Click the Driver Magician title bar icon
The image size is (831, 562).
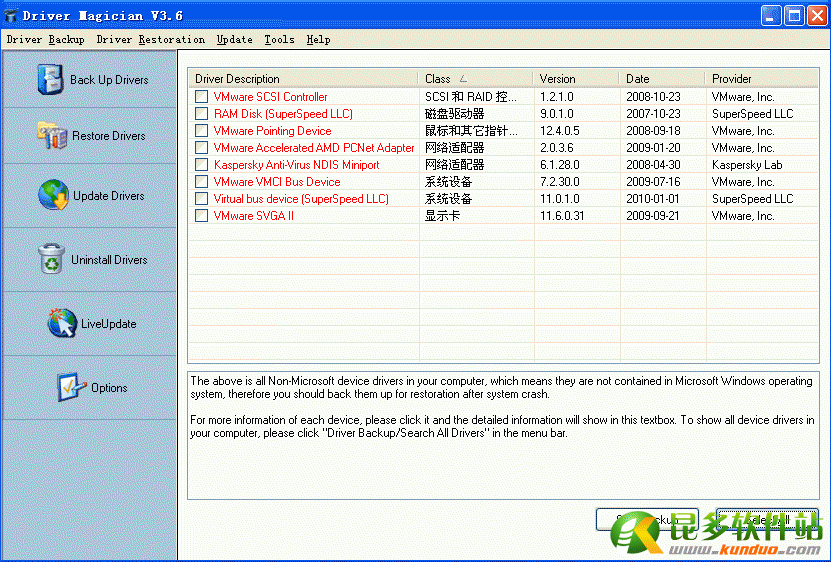(x=10, y=15)
